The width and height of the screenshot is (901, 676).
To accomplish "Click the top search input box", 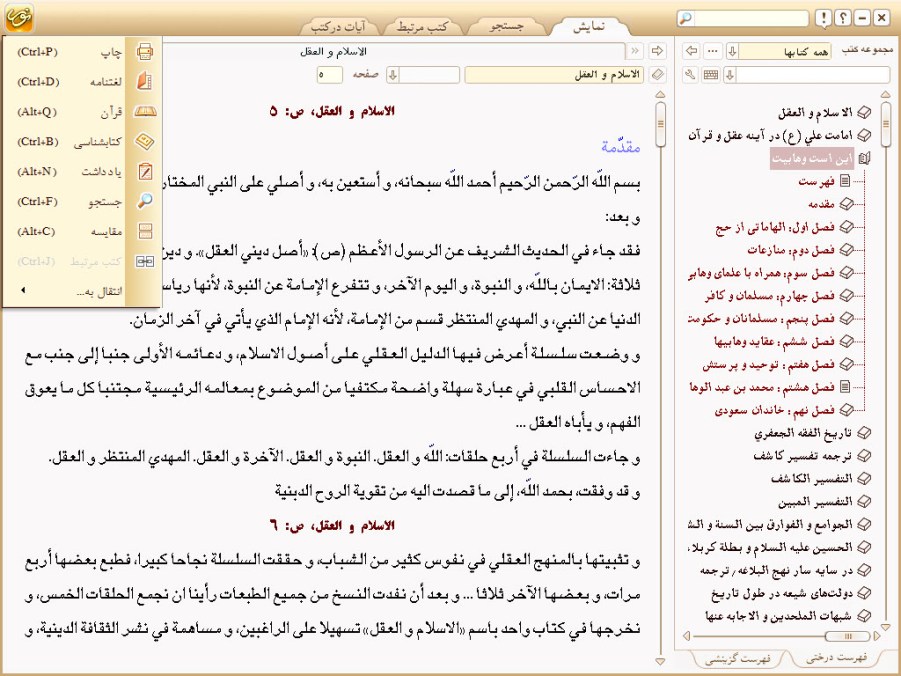I will [x=751, y=18].
